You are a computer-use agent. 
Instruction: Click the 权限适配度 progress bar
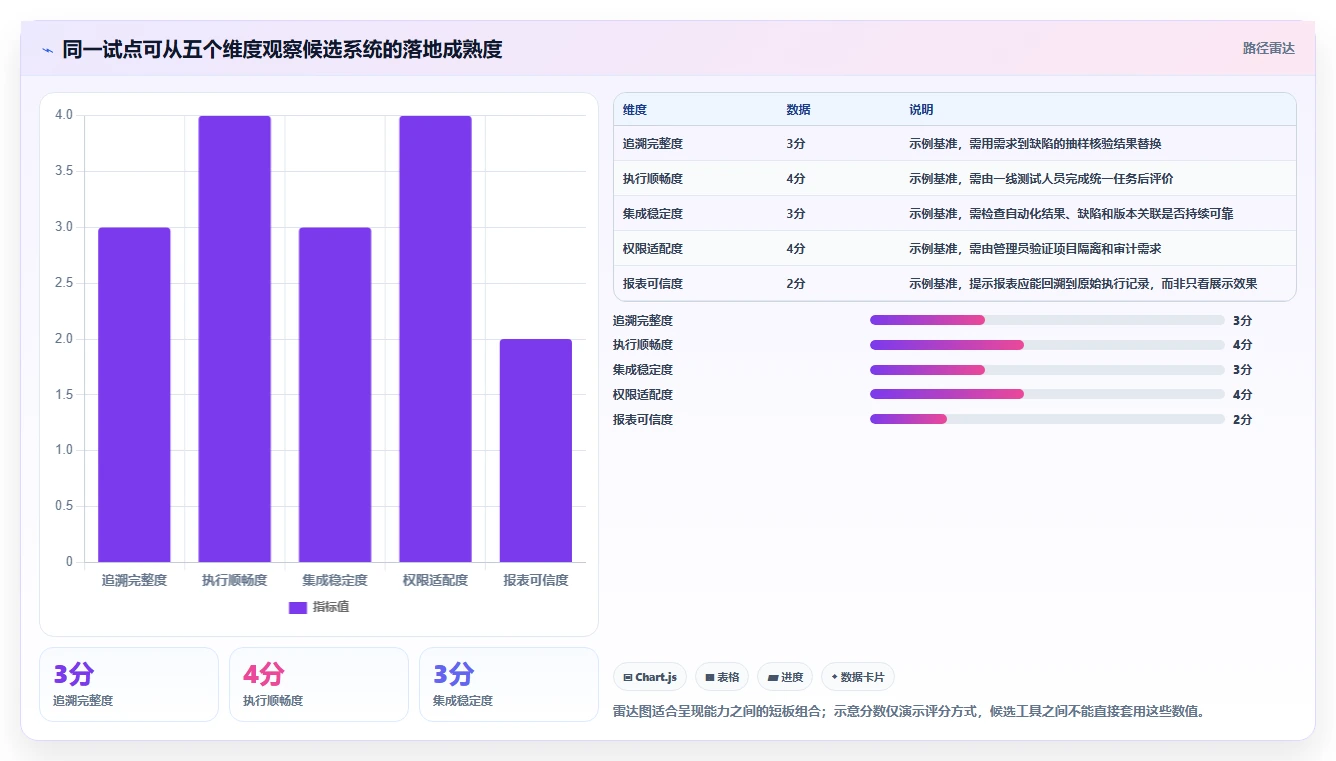pyautogui.click(x=1047, y=394)
